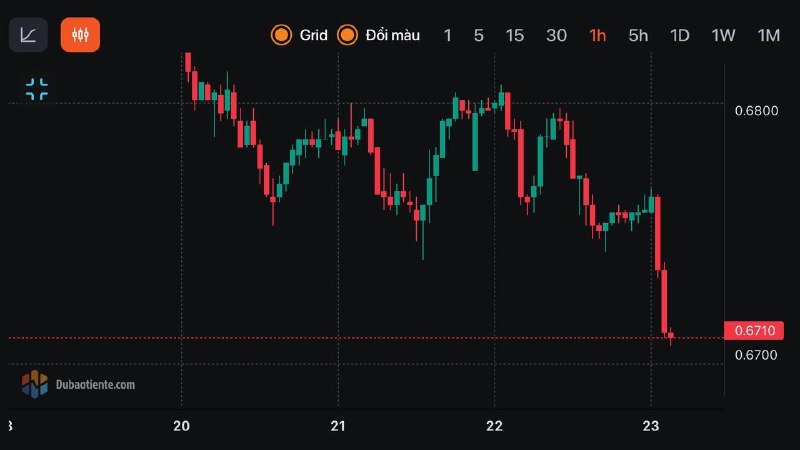
Task: Collapse the chart from fullscreen
Action: 37,89
